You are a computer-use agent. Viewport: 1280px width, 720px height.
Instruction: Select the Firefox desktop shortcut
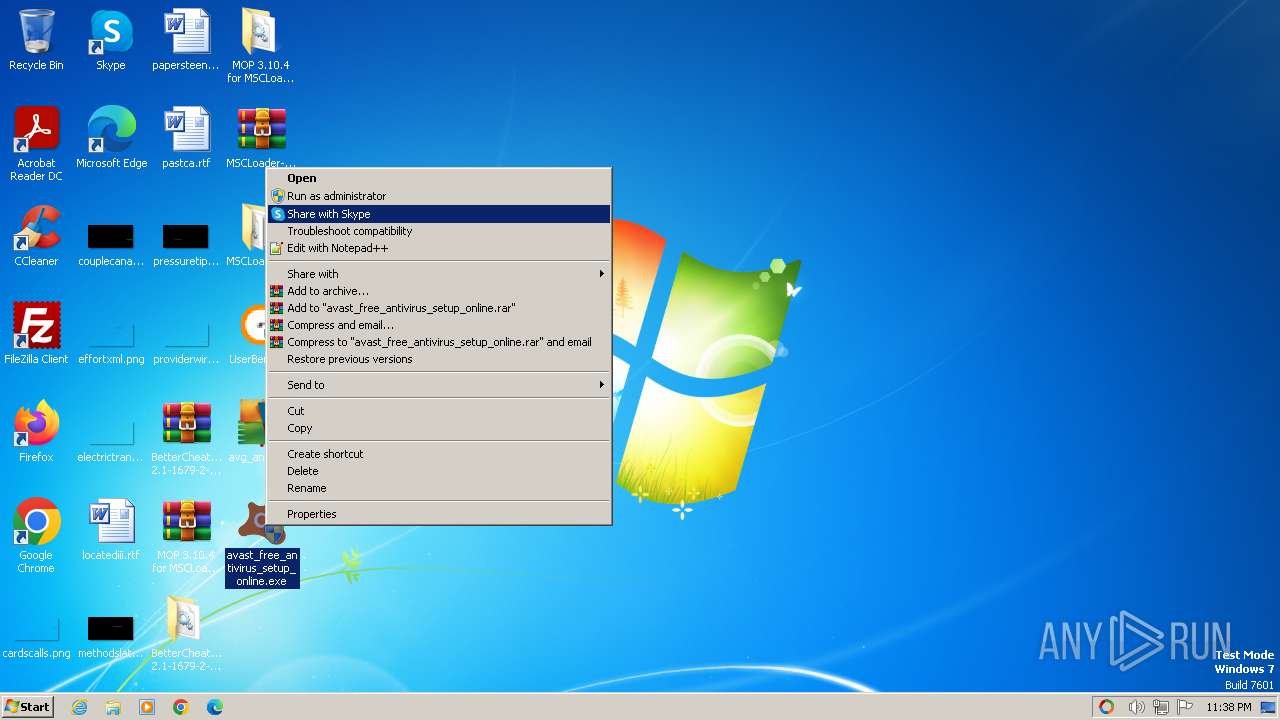(x=36, y=432)
